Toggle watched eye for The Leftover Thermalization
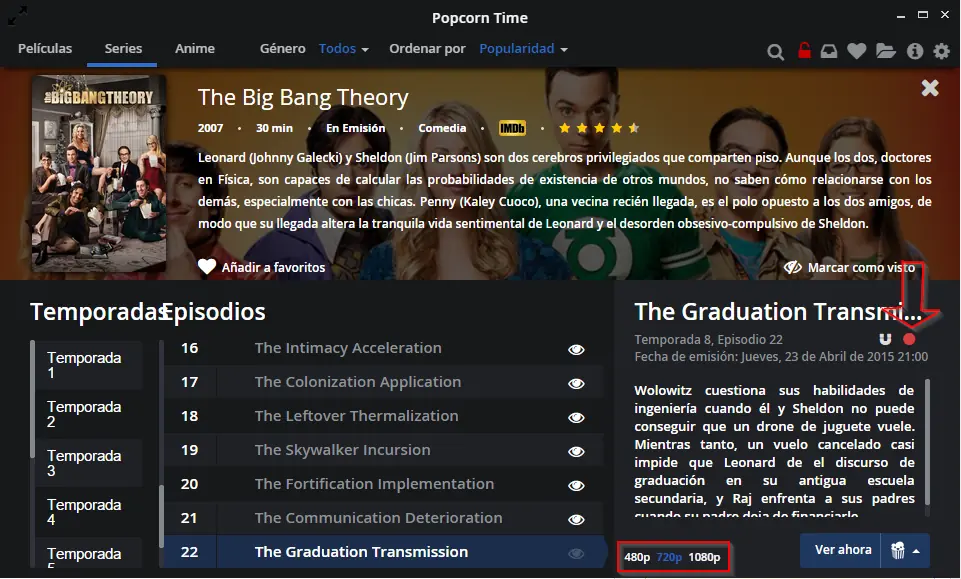Viewport: 961px width, 579px height. point(576,417)
